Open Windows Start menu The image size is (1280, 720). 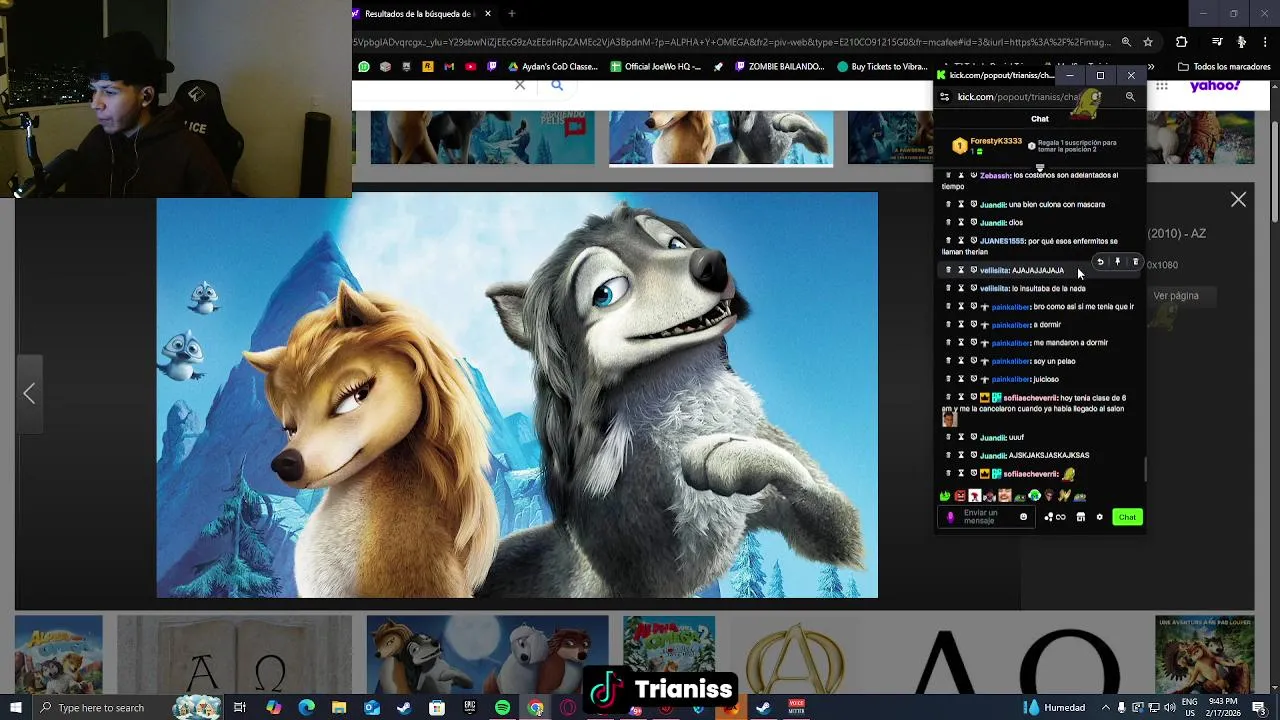(x=16, y=708)
